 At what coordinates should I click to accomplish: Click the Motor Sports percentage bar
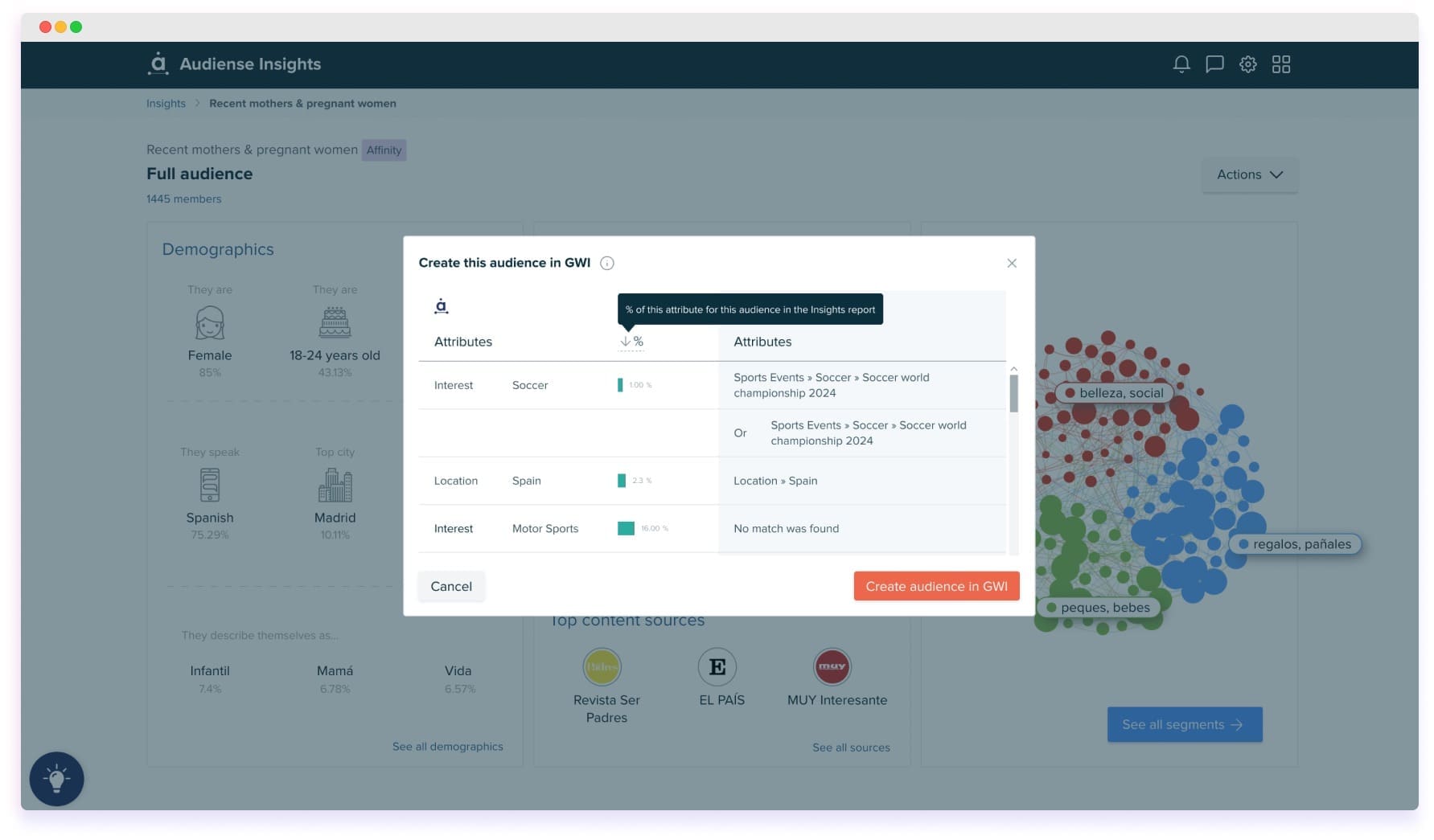pos(626,528)
